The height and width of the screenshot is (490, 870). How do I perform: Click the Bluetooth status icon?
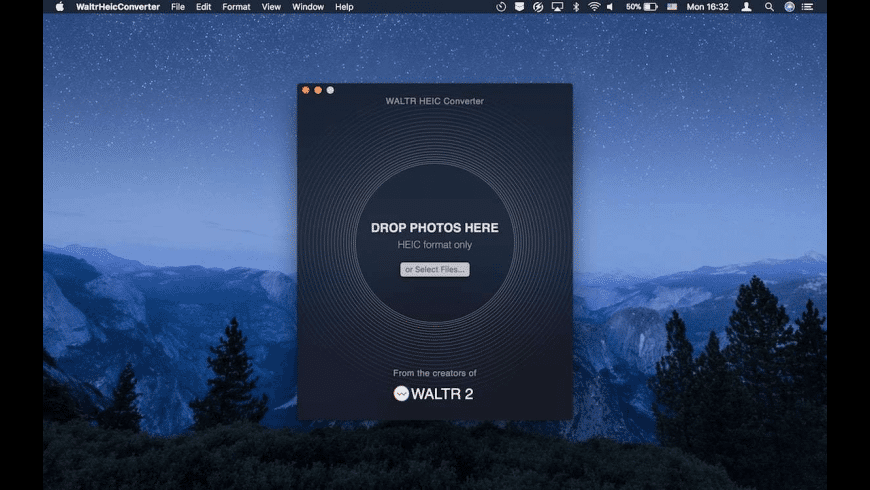pyautogui.click(x=576, y=7)
